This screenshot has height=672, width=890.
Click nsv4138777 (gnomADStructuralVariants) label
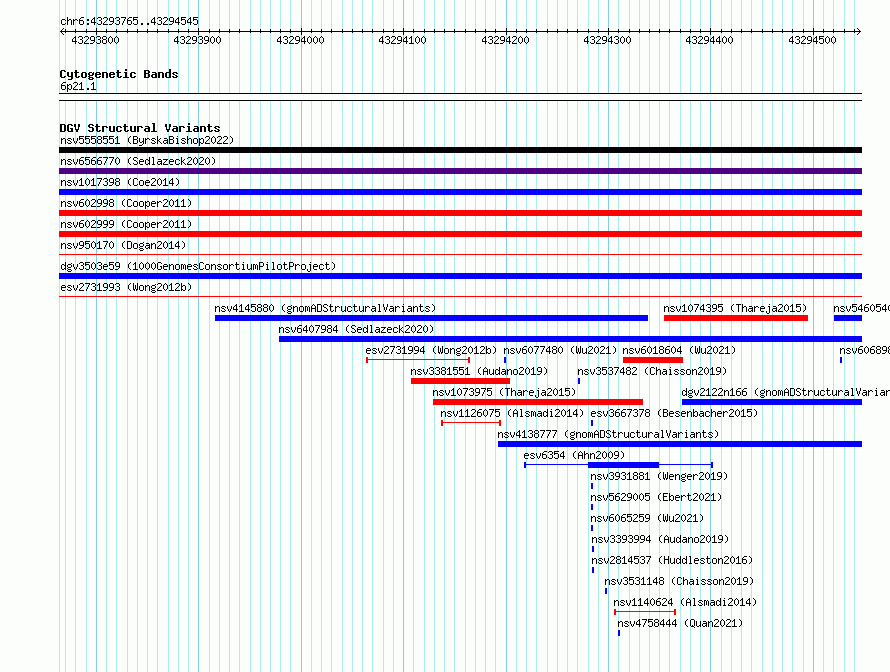click(x=608, y=434)
